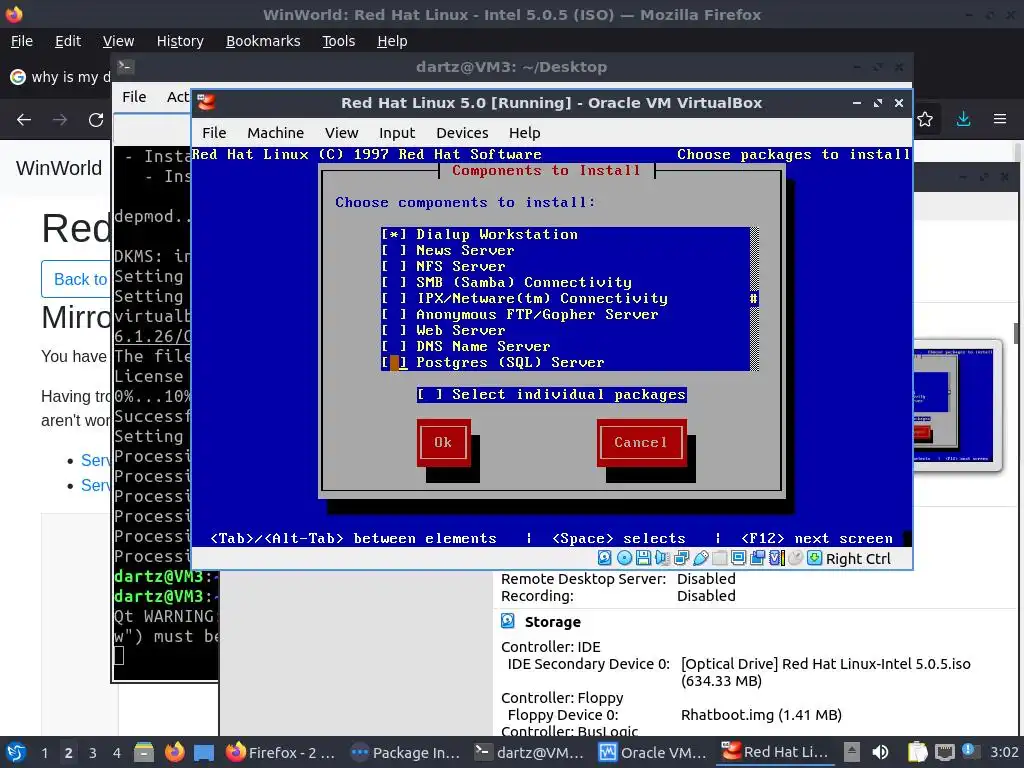Toggle Dialup Workstation checkbox
This screenshot has height=768, width=1024.
394,234
